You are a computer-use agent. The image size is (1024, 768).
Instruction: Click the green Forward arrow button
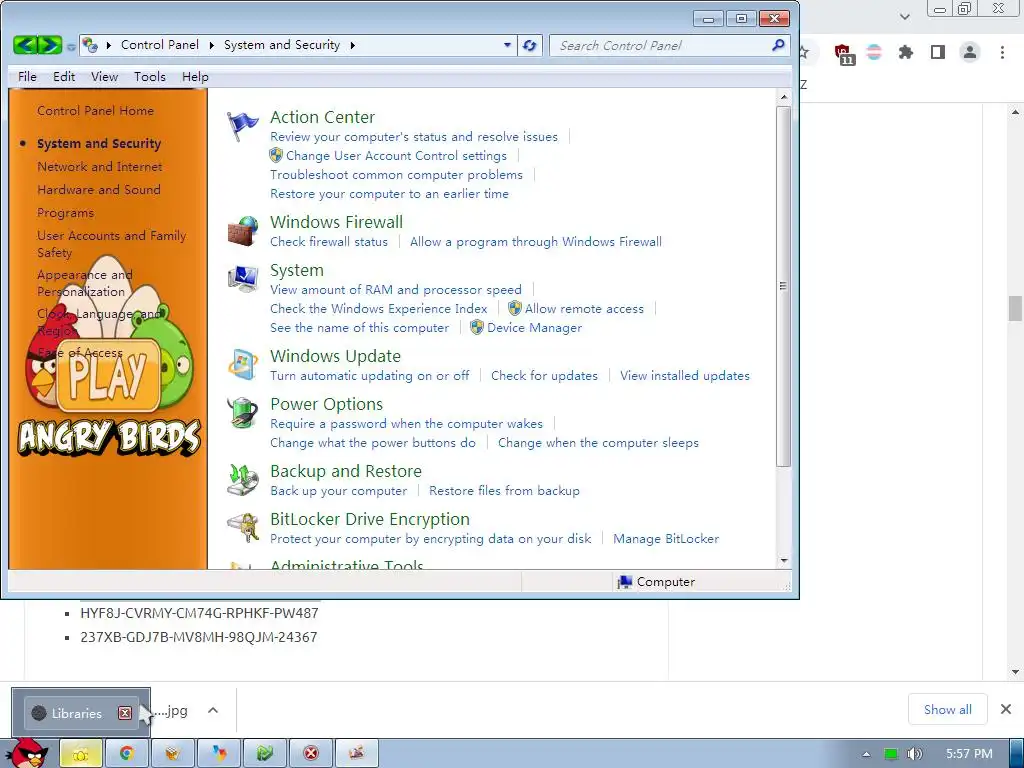(50, 45)
